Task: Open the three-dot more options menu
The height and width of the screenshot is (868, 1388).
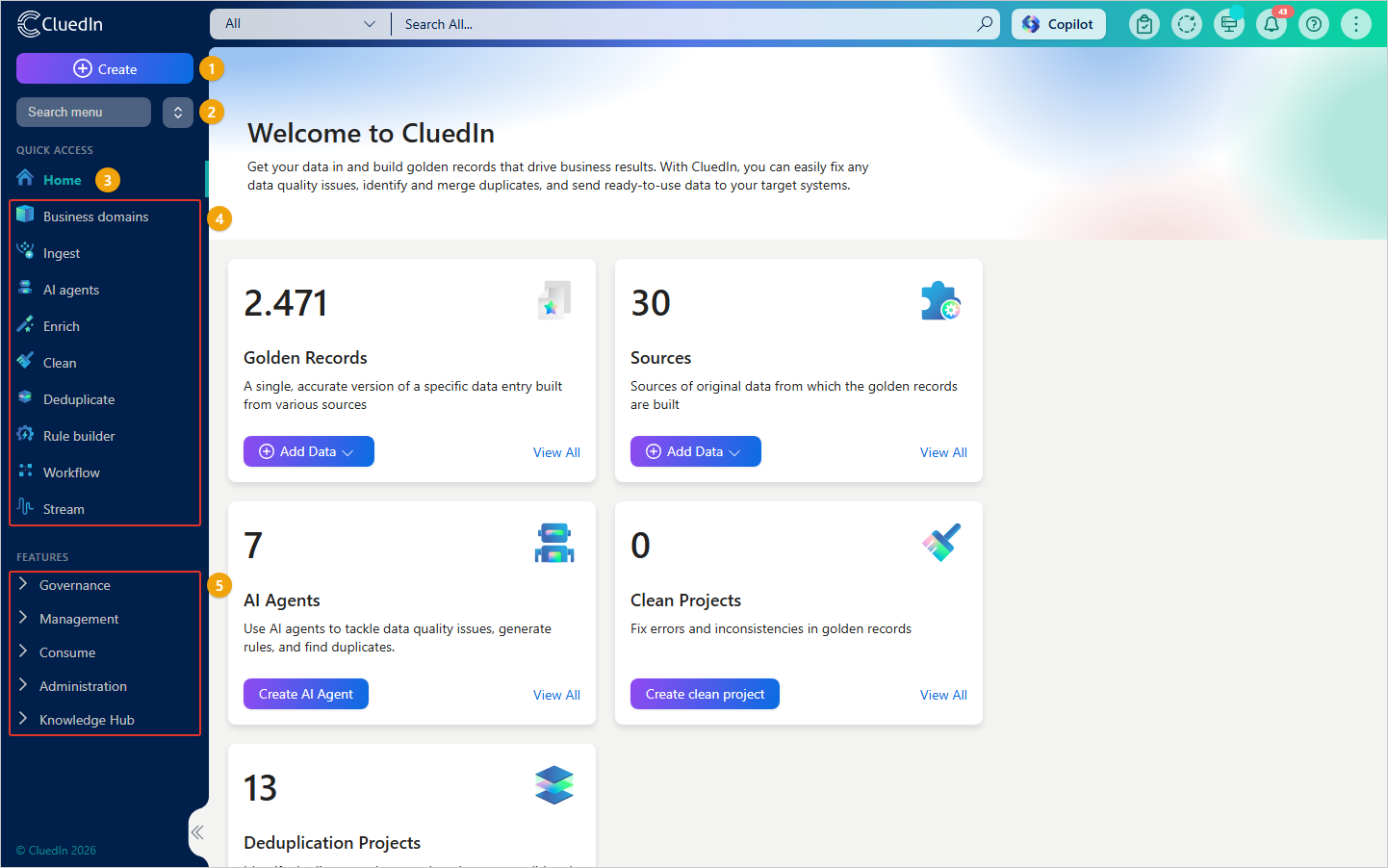Action: (1356, 24)
